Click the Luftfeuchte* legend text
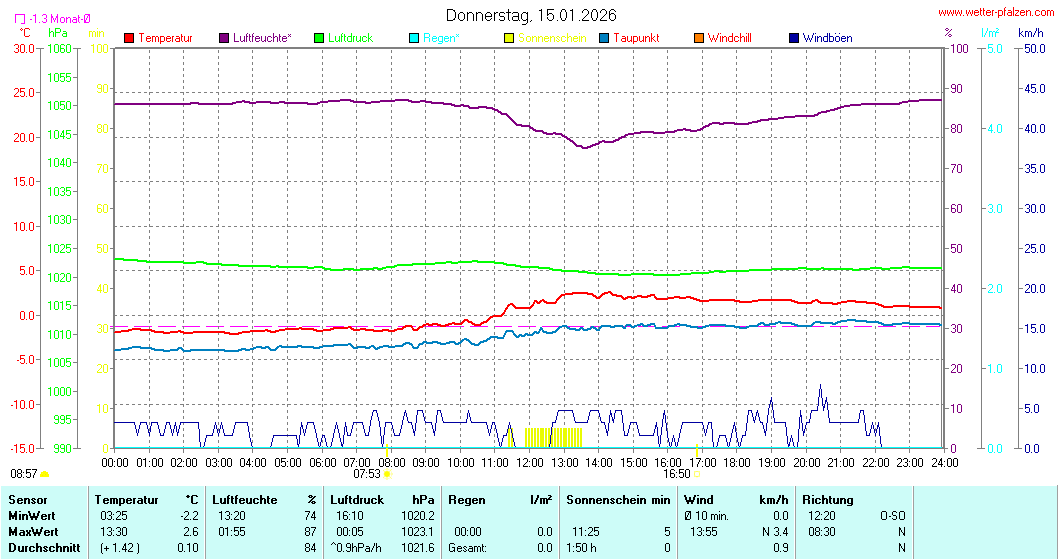The height and width of the screenshot is (559, 1058). tap(262, 38)
